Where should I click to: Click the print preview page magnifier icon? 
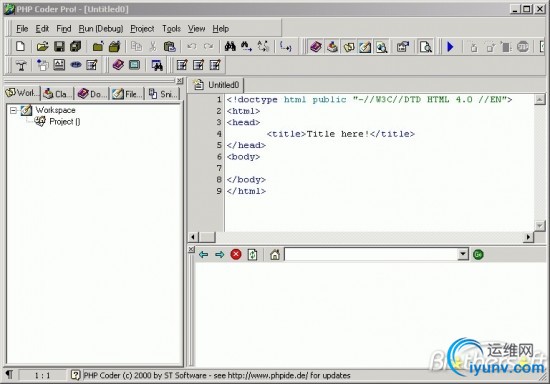pyautogui.click(x=426, y=47)
